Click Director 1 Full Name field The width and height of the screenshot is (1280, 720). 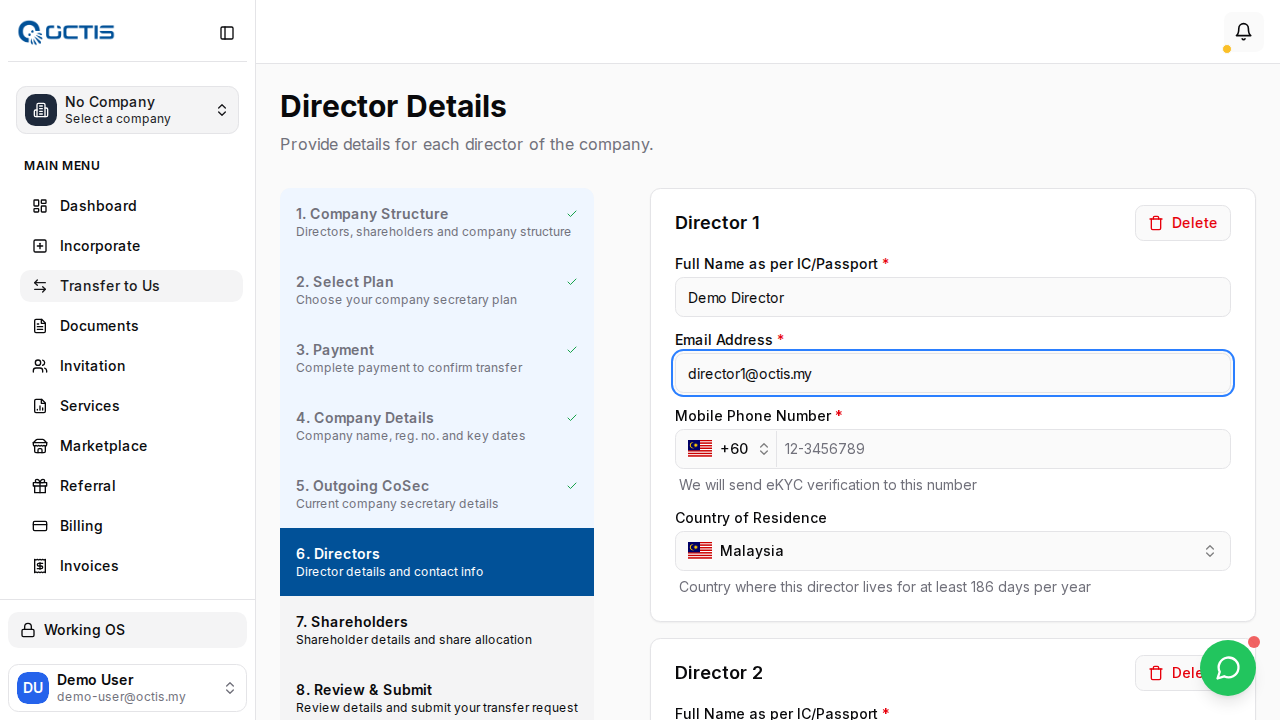[953, 297]
